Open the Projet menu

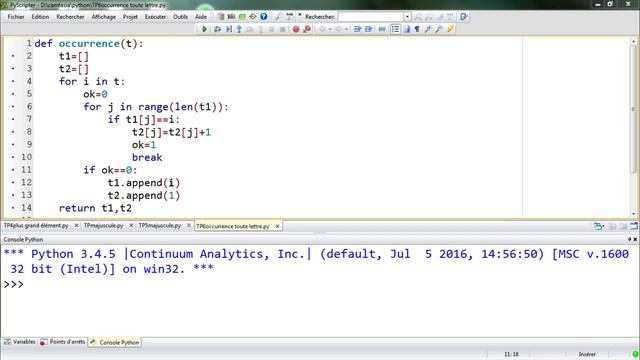[x=130, y=17]
